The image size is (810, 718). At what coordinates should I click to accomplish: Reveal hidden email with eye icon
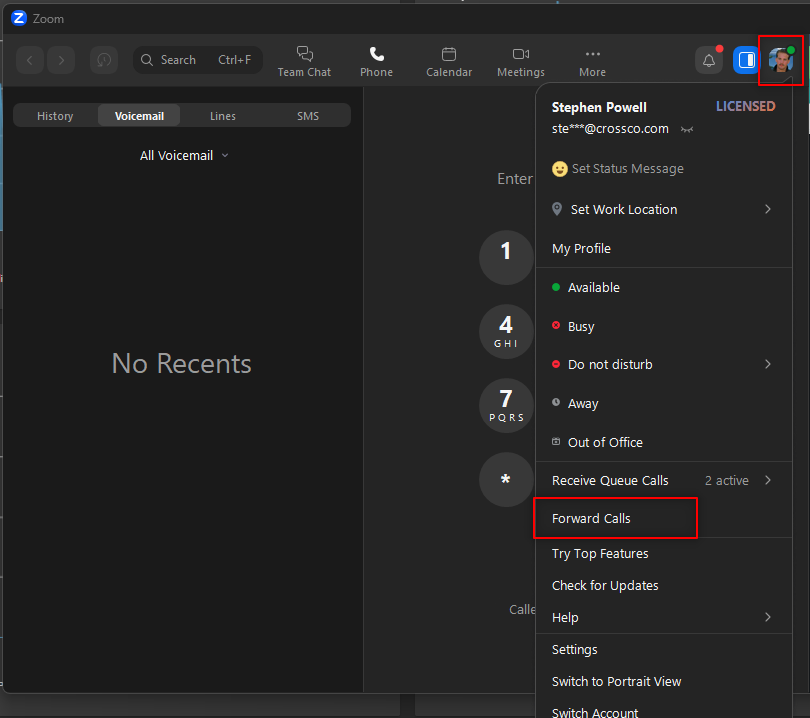pos(687,129)
